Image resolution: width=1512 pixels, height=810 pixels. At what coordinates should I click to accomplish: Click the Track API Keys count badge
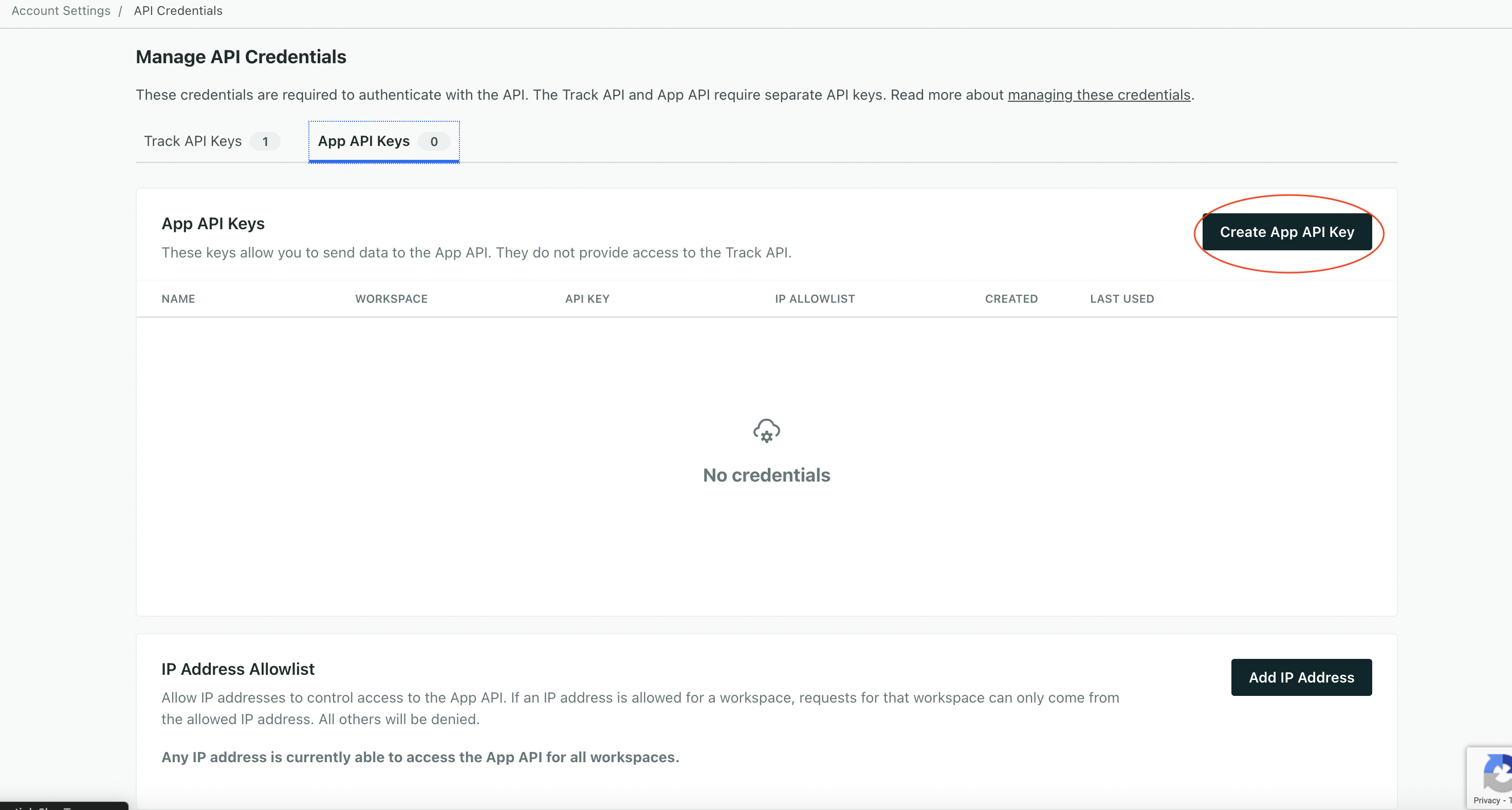click(x=265, y=141)
